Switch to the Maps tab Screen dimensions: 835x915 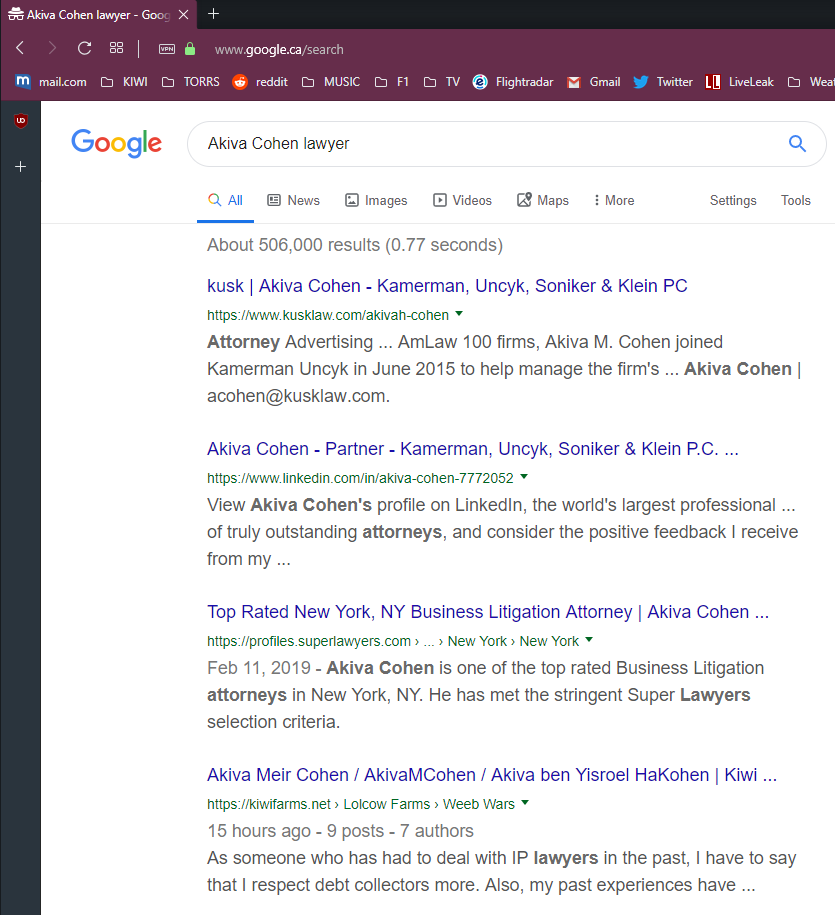pos(543,200)
